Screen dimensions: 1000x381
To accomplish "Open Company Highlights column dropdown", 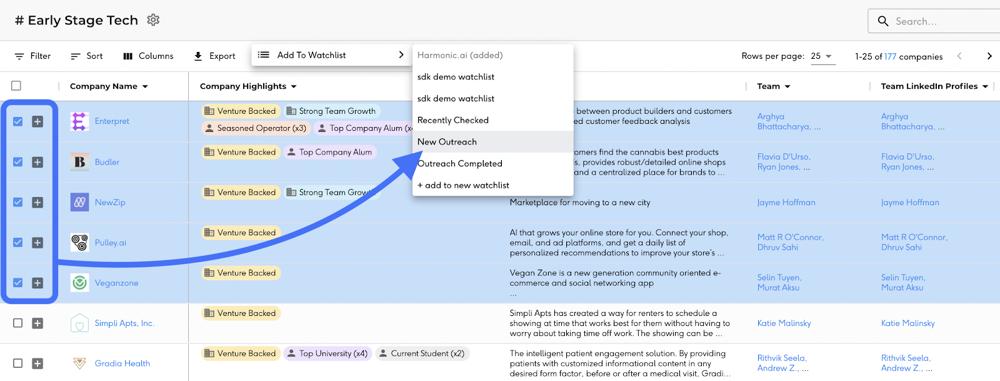I will pos(293,87).
